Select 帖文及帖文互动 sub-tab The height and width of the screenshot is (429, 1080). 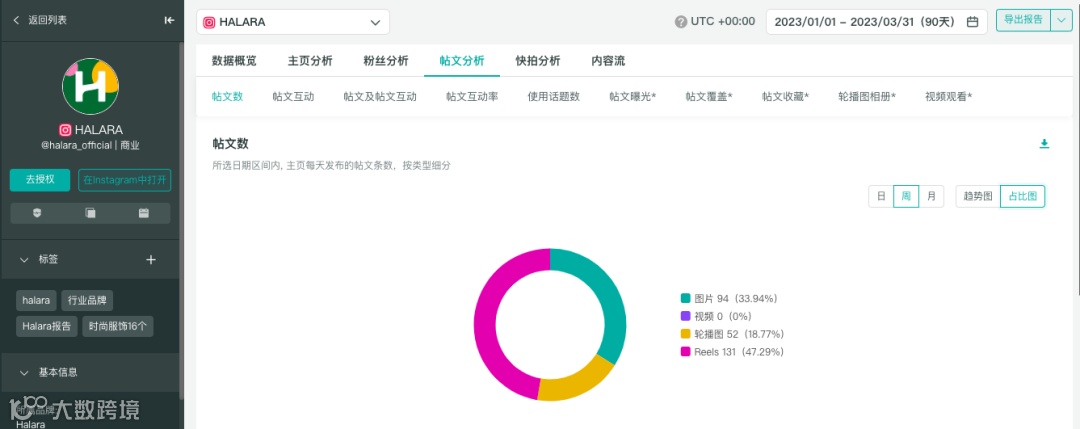(380, 96)
